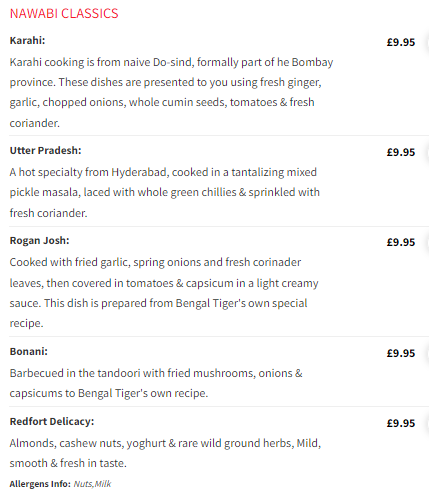This screenshot has width=429, height=494.
Task: Click the Hyderabad pickle masala description
Action: click(x=165, y=192)
